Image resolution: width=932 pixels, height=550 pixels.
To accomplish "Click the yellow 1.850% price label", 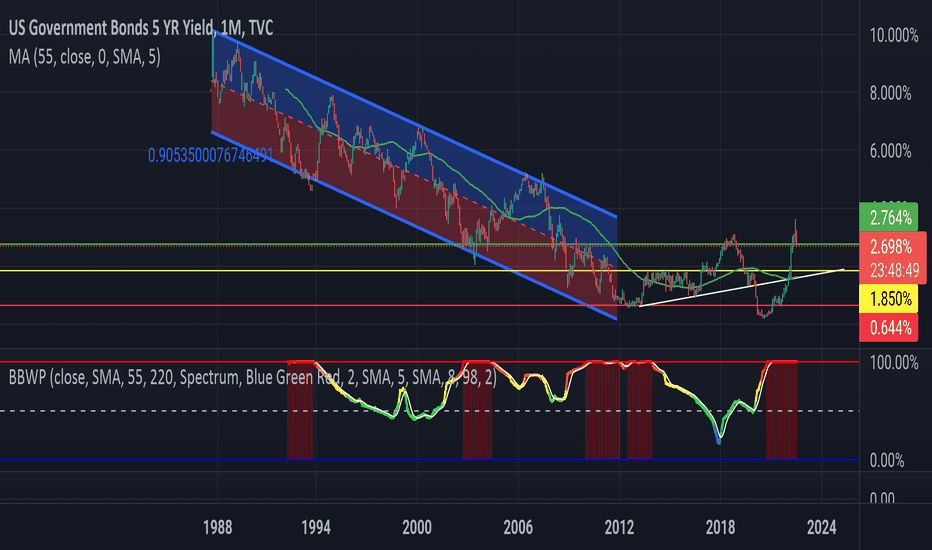I will 889,298.
